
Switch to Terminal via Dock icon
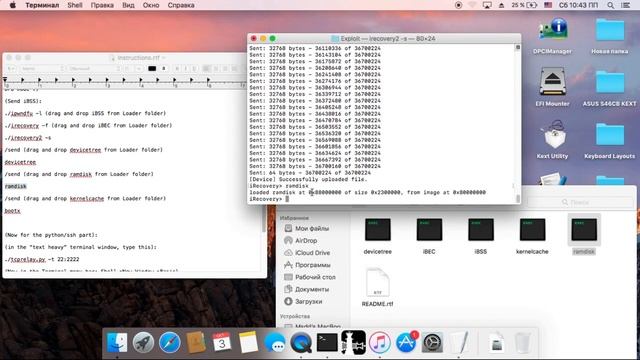click(327, 342)
